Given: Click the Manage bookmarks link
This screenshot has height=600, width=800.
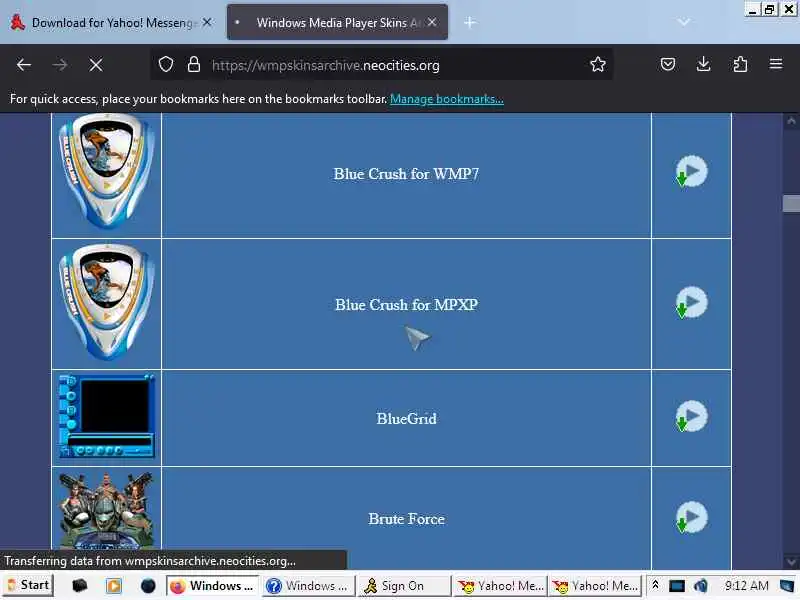Looking at the screenshot, I should (447, 99).
